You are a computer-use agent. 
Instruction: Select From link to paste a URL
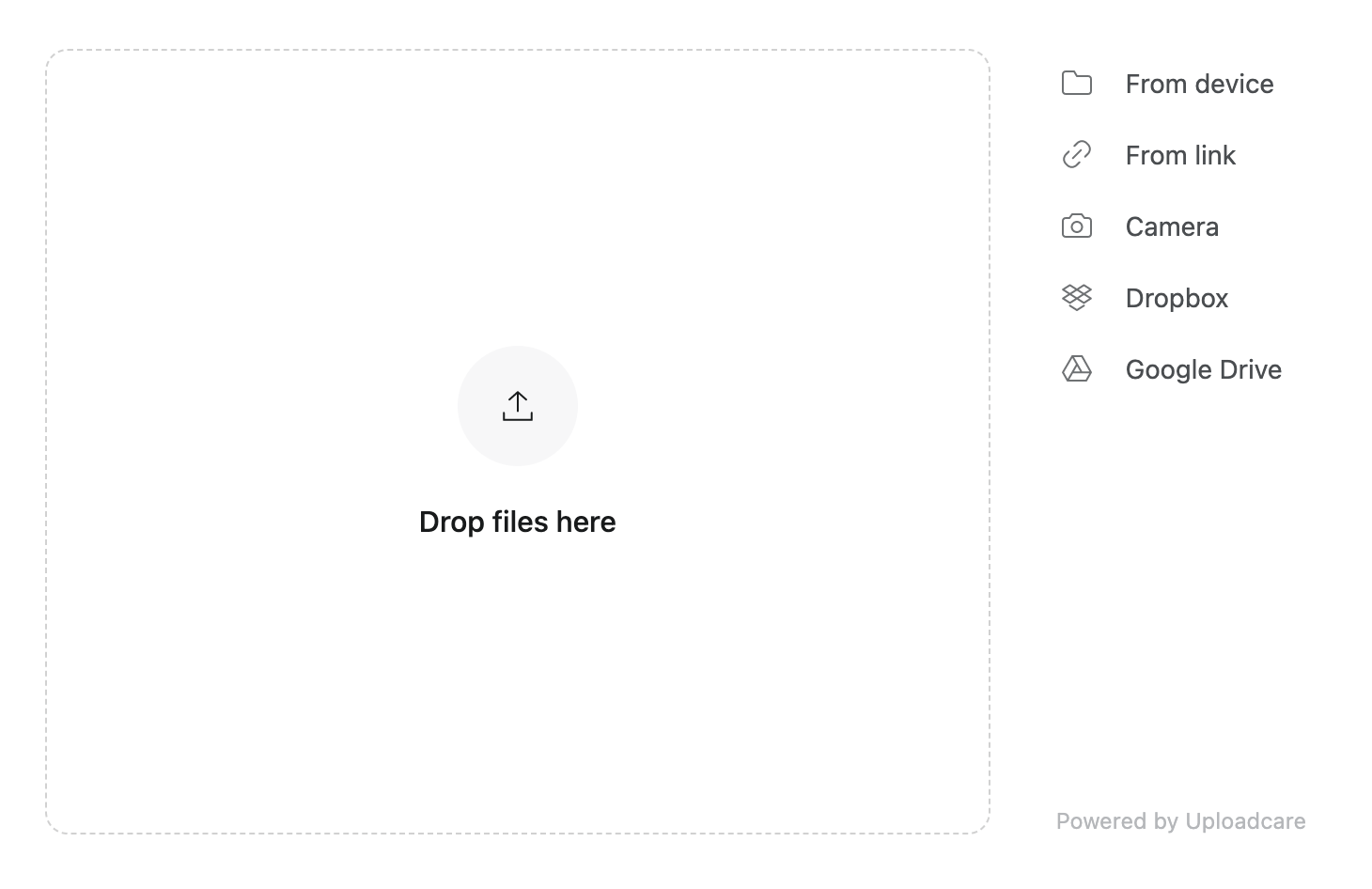point(1180,155)
